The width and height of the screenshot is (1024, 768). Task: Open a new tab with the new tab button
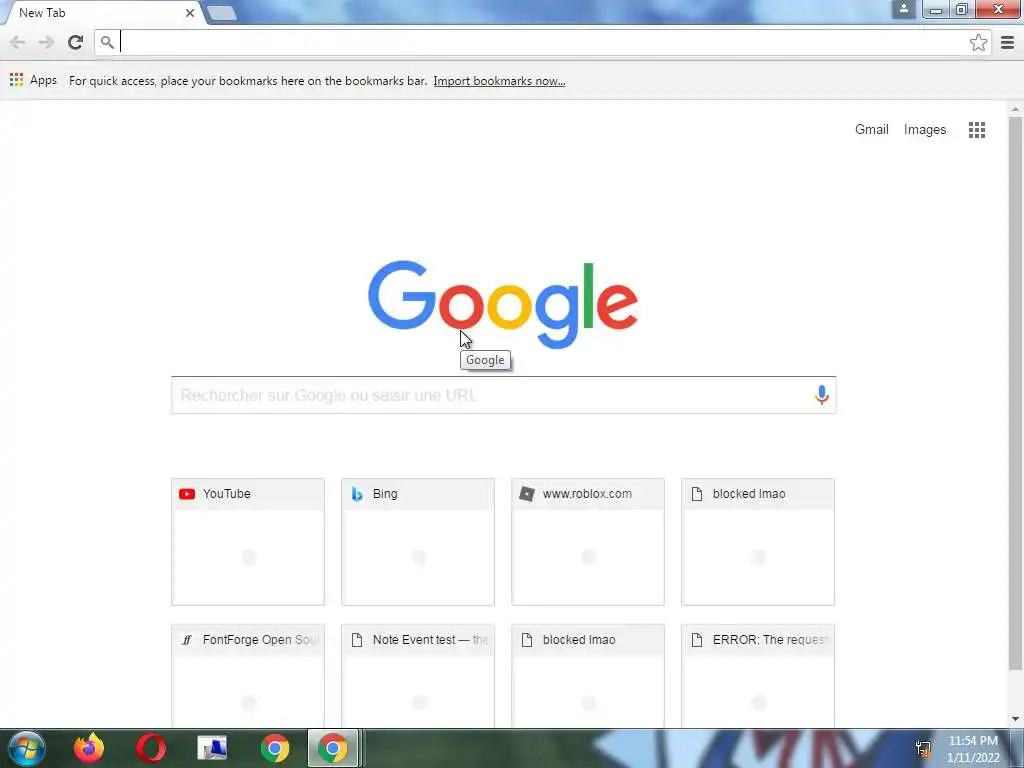(222, 13)
